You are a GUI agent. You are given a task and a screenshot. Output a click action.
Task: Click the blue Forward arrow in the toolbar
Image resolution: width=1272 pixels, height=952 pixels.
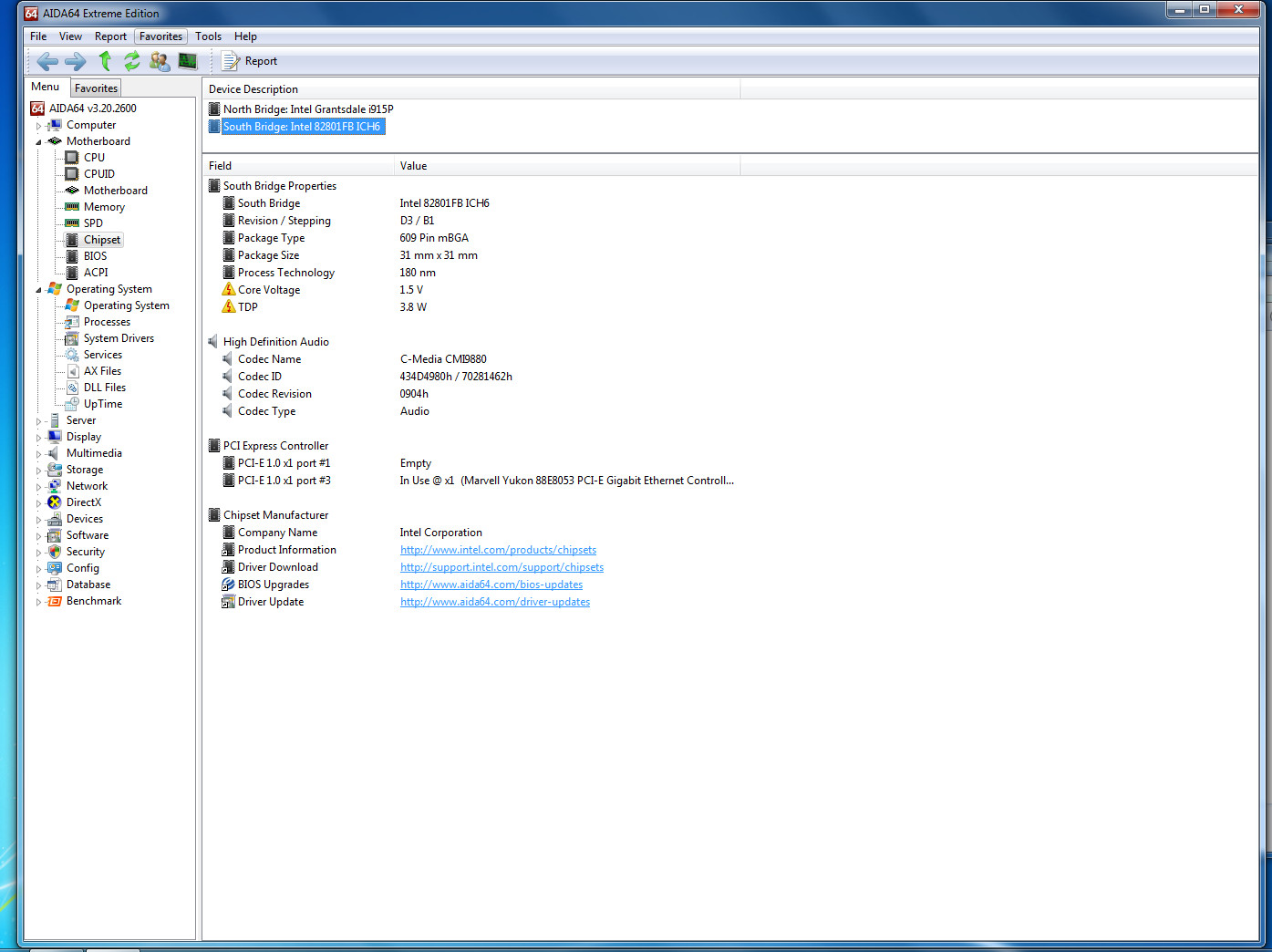(x=76, y=61)
